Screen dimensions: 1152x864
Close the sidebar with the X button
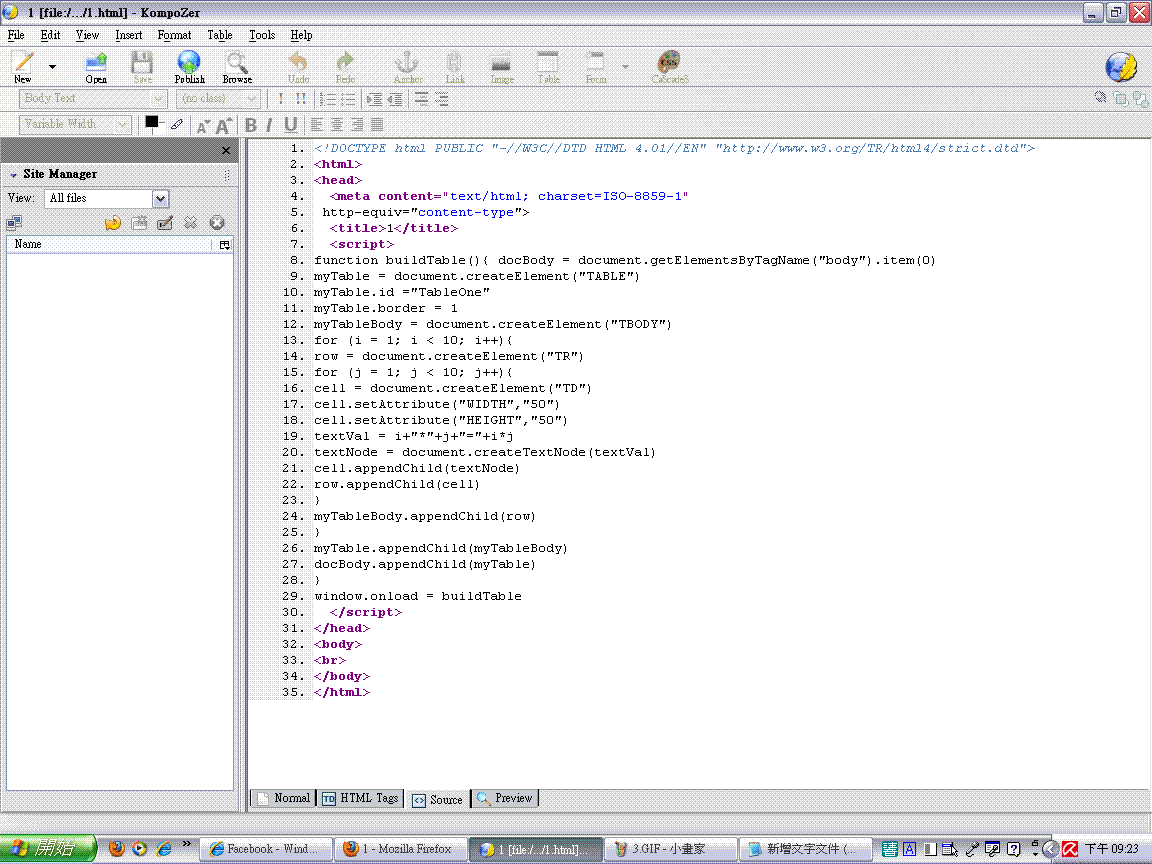click(226, 151)
